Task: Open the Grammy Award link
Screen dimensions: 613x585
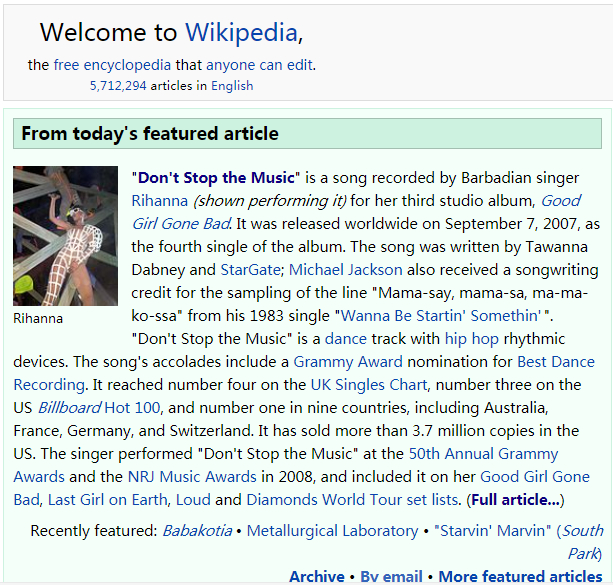Action: point(348,362)
